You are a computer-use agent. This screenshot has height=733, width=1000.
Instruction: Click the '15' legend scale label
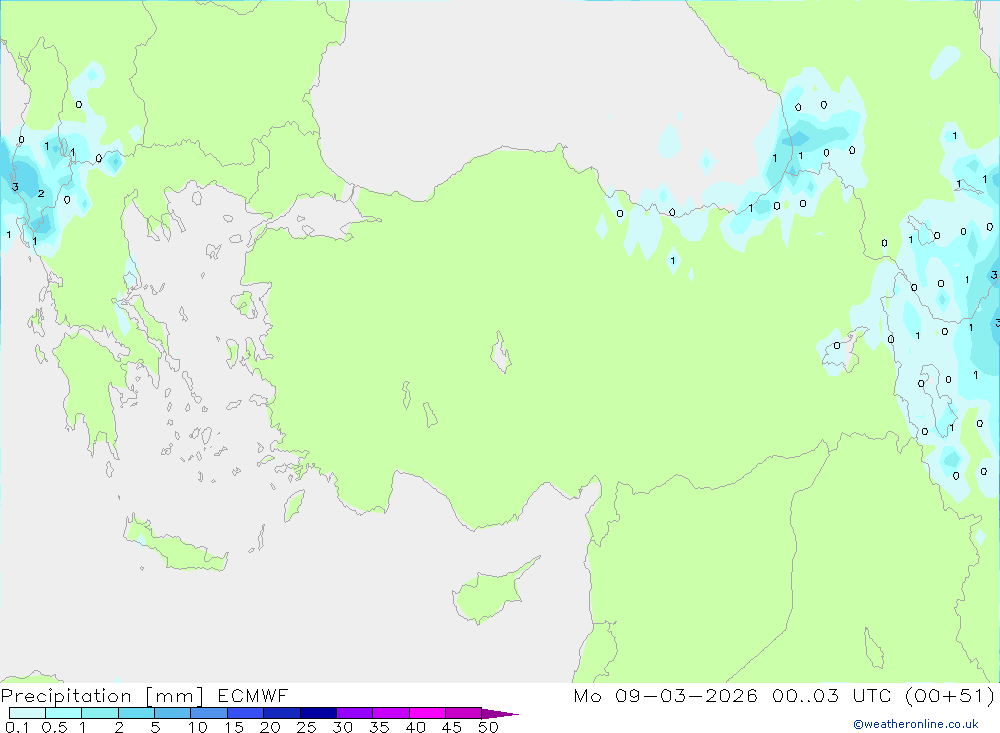tap(234, 727)
